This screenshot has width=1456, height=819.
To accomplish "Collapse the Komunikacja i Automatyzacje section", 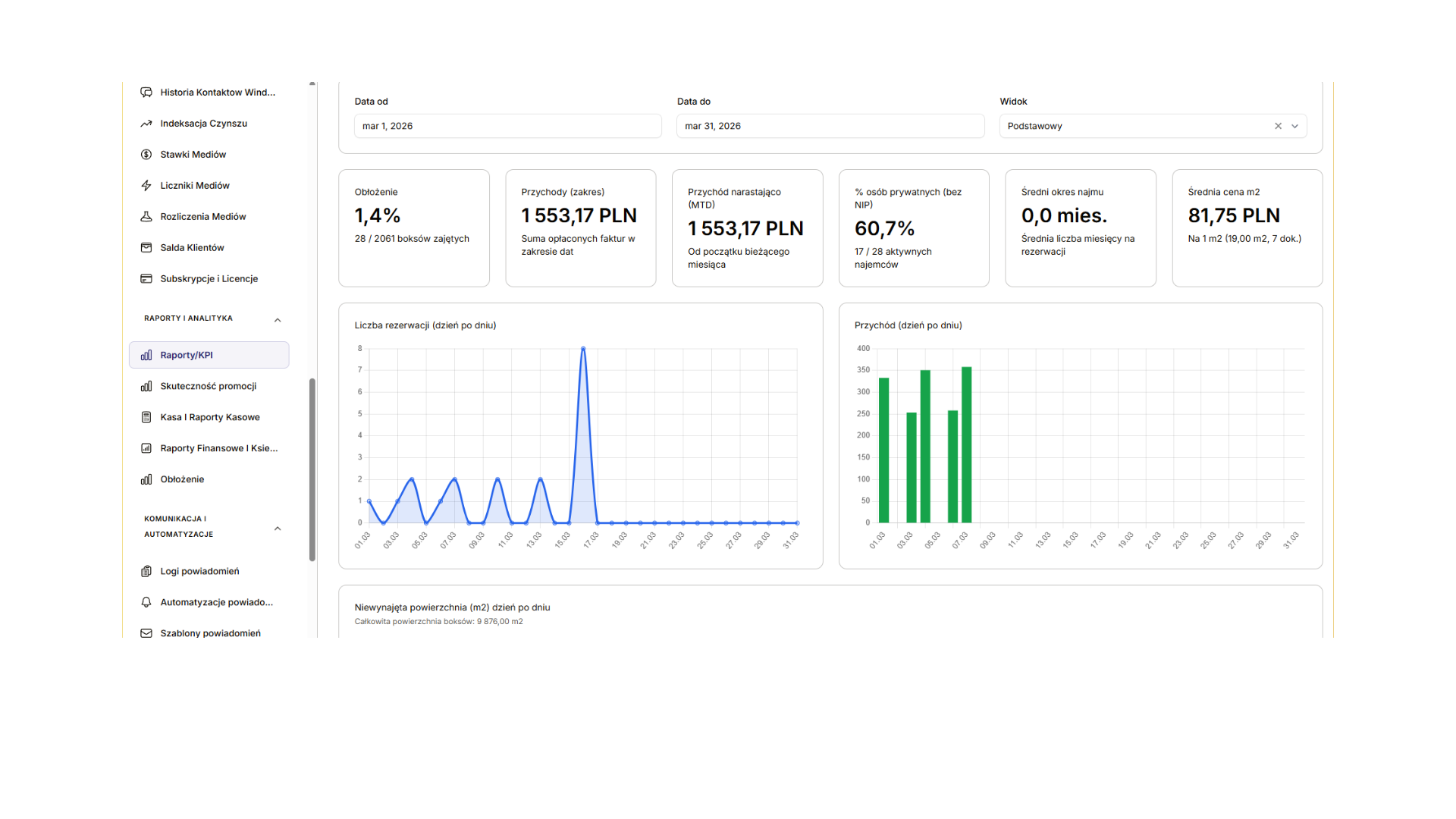I will [278, 529].
